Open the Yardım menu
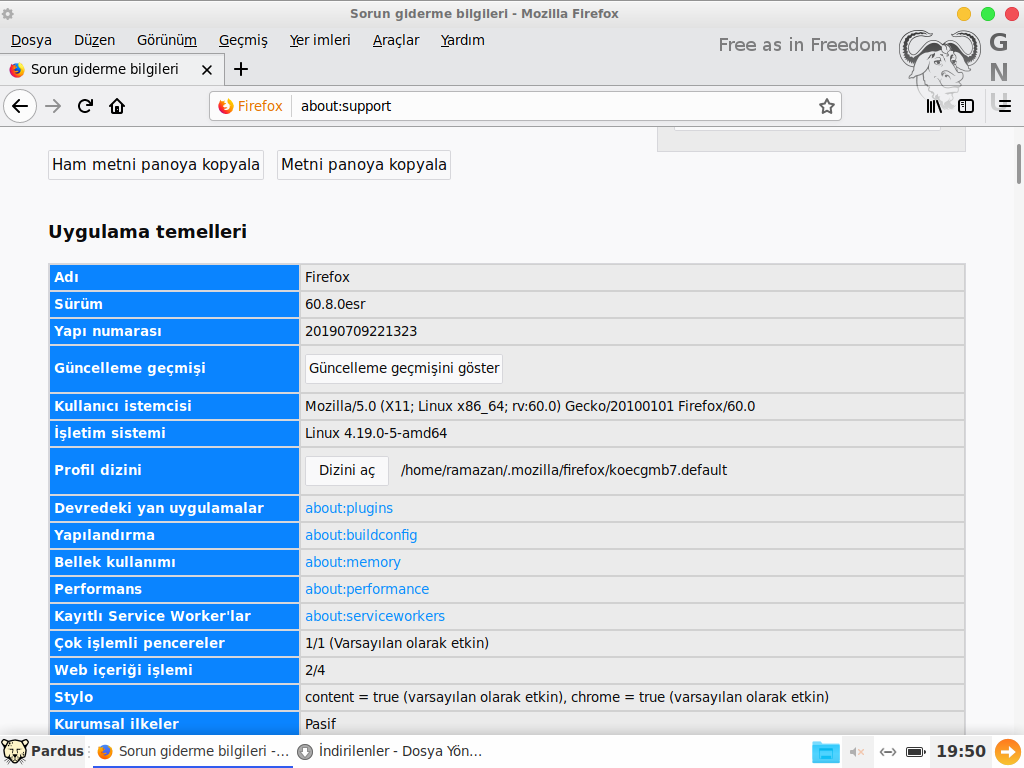 (x=462, y=40)
